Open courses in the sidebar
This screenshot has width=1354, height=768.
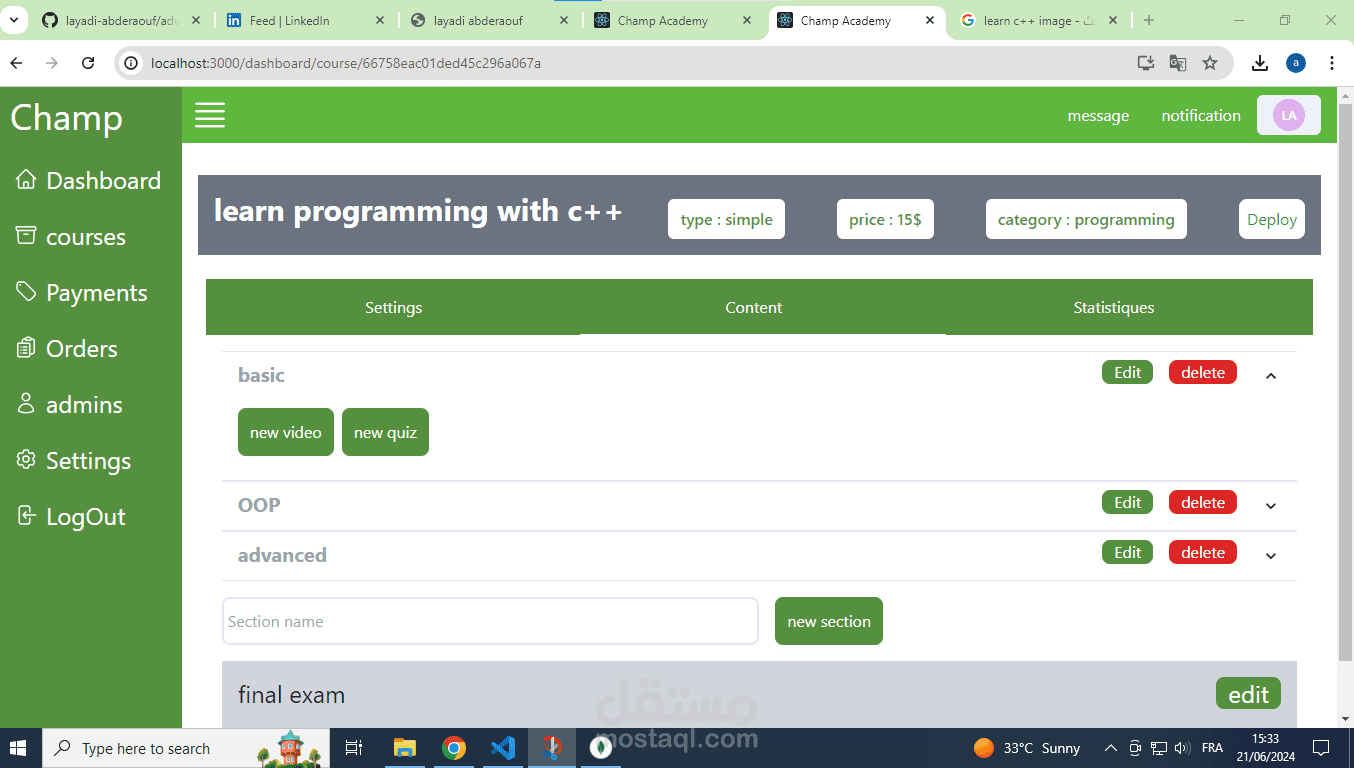[70, 237]
